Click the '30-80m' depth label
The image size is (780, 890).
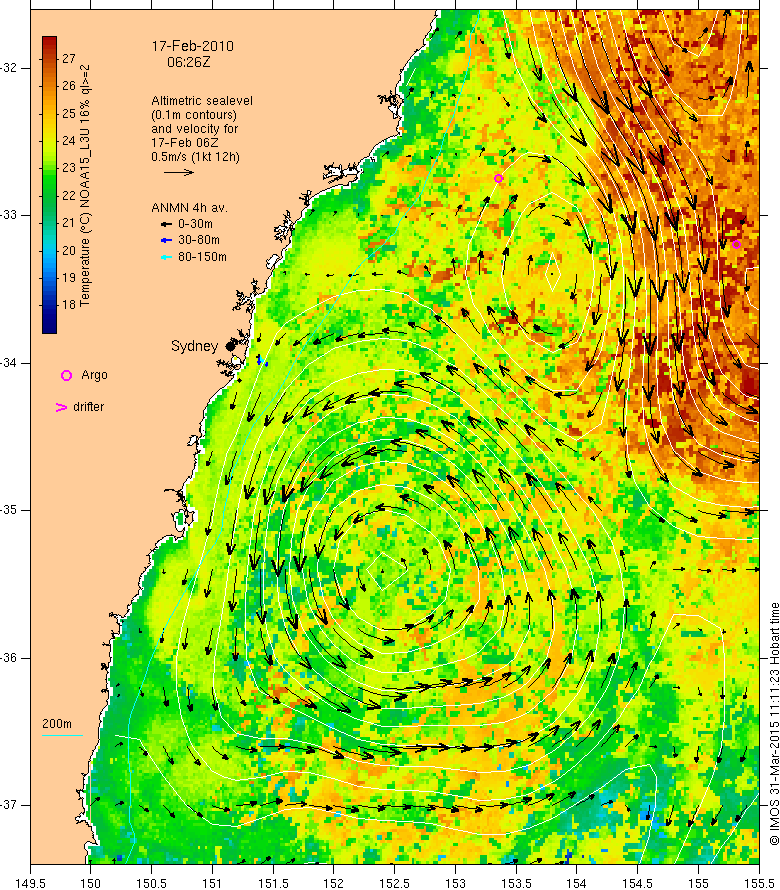click(x=199, y=240)
